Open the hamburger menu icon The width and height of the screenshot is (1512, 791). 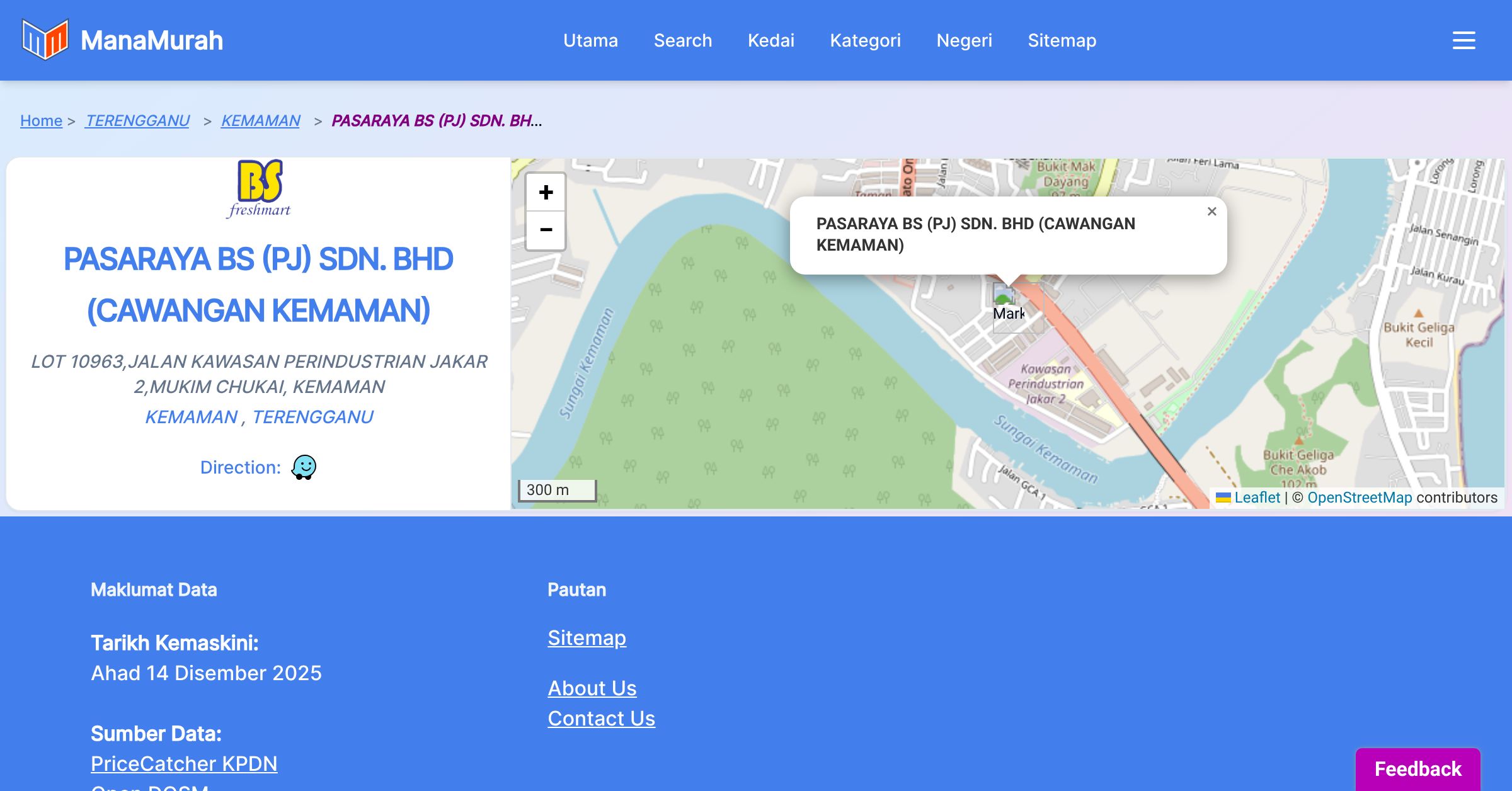coord(1463,40)
